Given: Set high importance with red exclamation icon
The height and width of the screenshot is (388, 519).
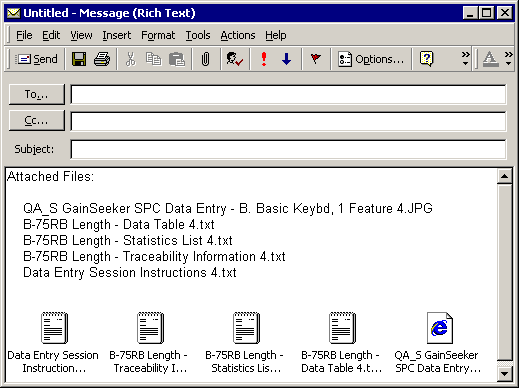Looking at the screenshot, I should [264, 59].
